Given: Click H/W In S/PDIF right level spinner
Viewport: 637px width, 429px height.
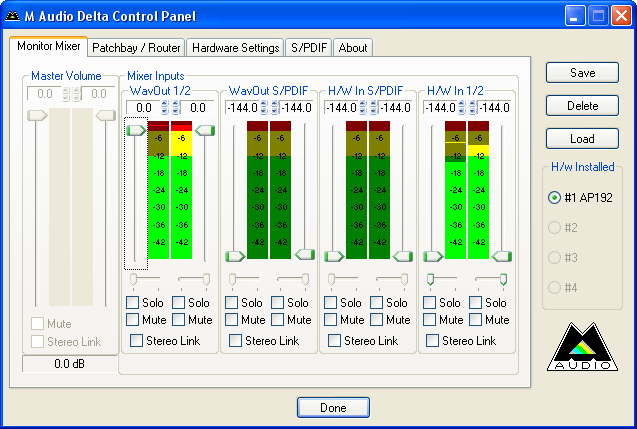Looking at the screenshot, I should coord(374,108).
